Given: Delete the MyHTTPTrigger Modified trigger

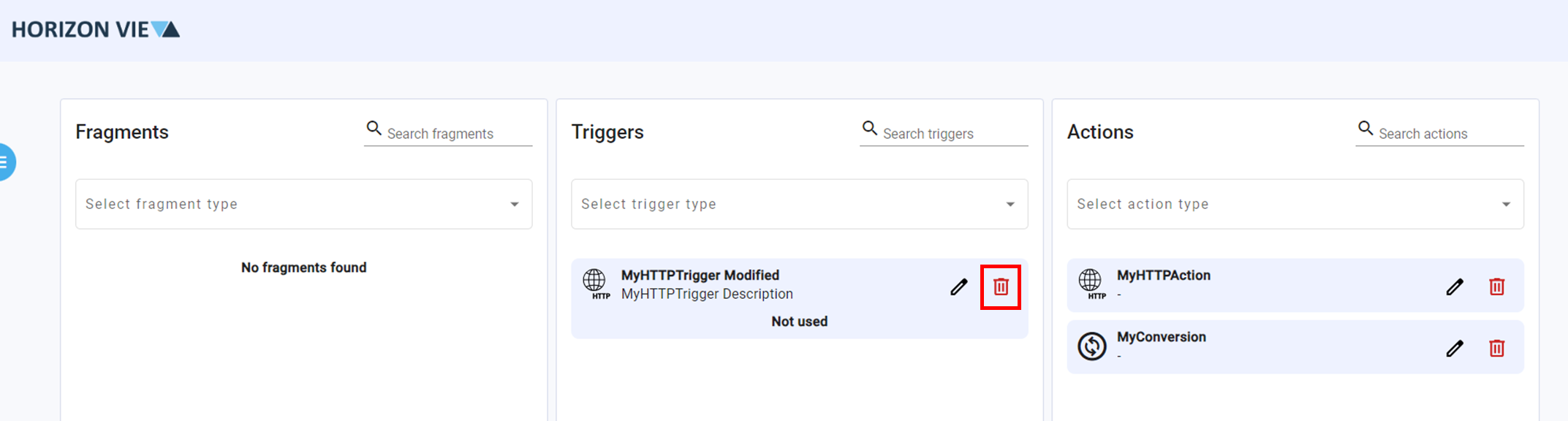Looking at the screenshot, I should coord(1001,287).
